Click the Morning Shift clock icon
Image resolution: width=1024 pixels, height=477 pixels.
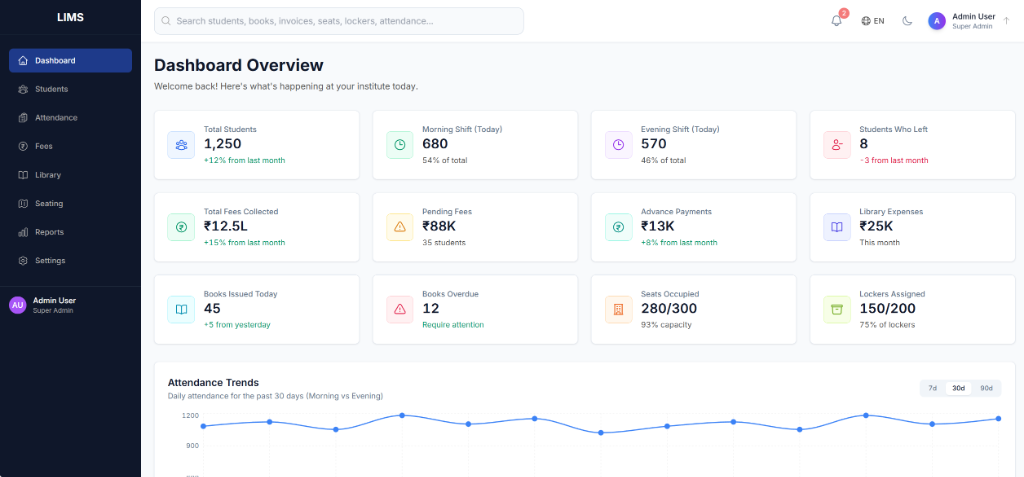point(400,145)
